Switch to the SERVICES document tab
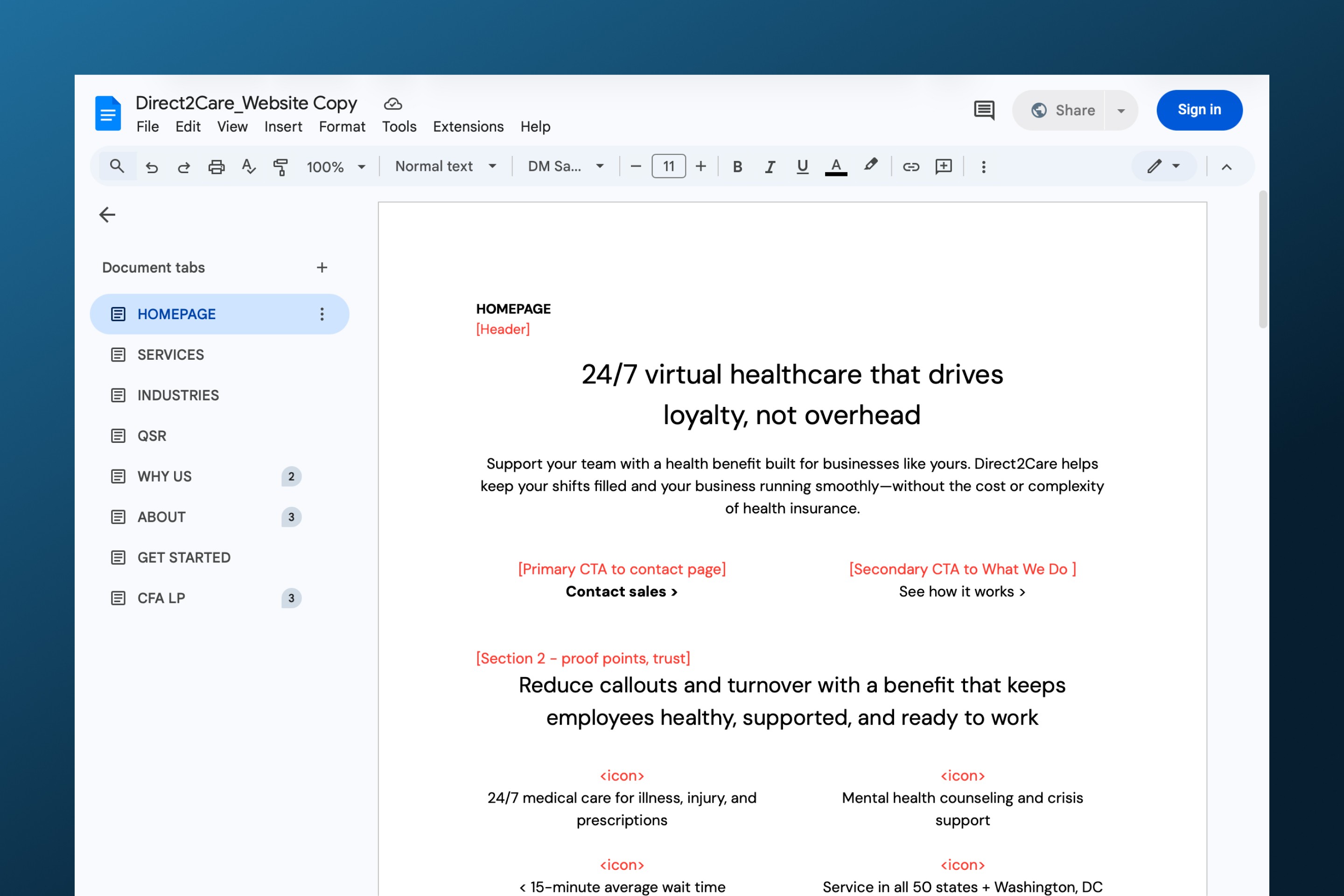 point(170,355)
